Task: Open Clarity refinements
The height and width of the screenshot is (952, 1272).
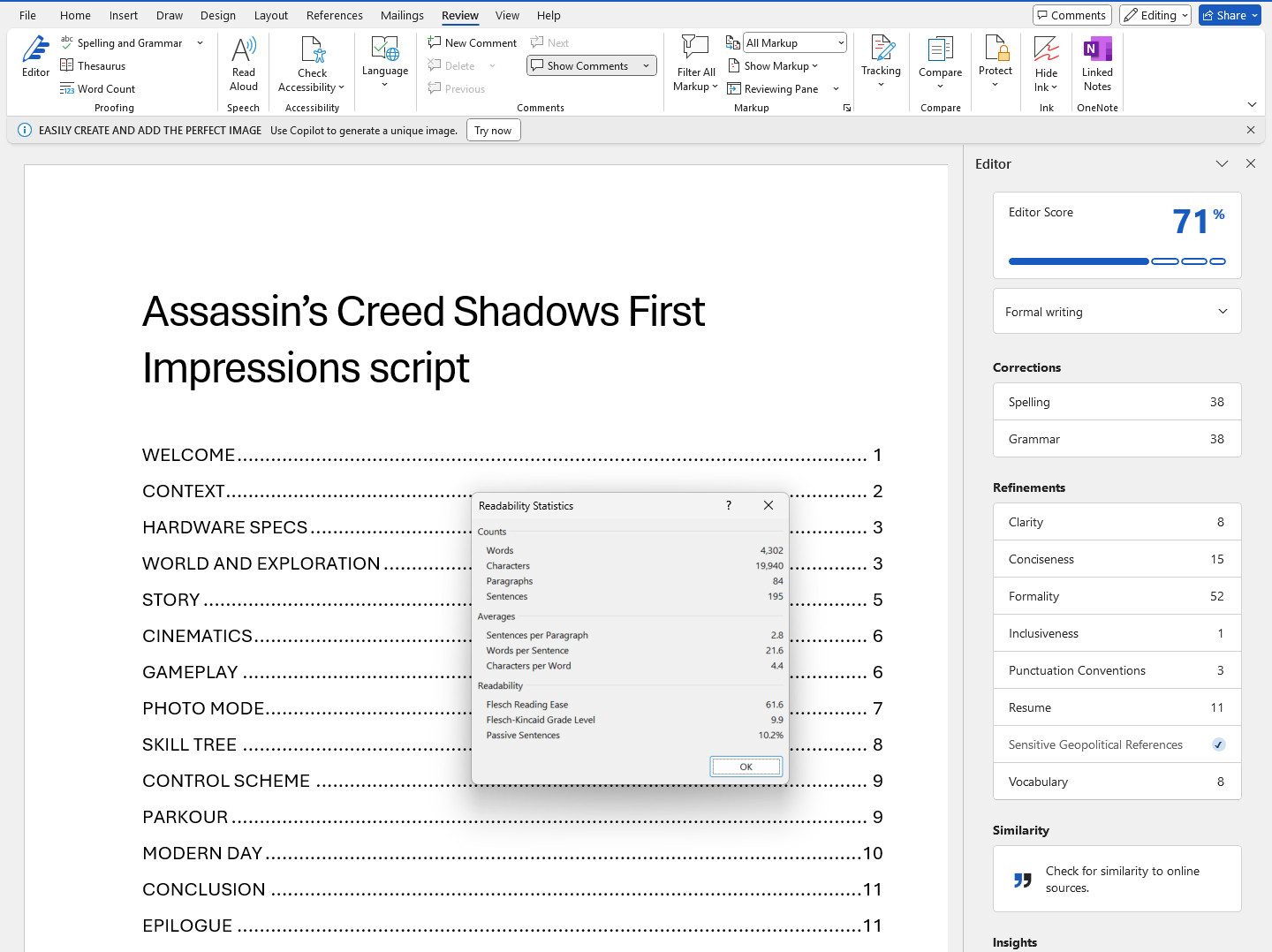Action: (x=1117, y=522)
